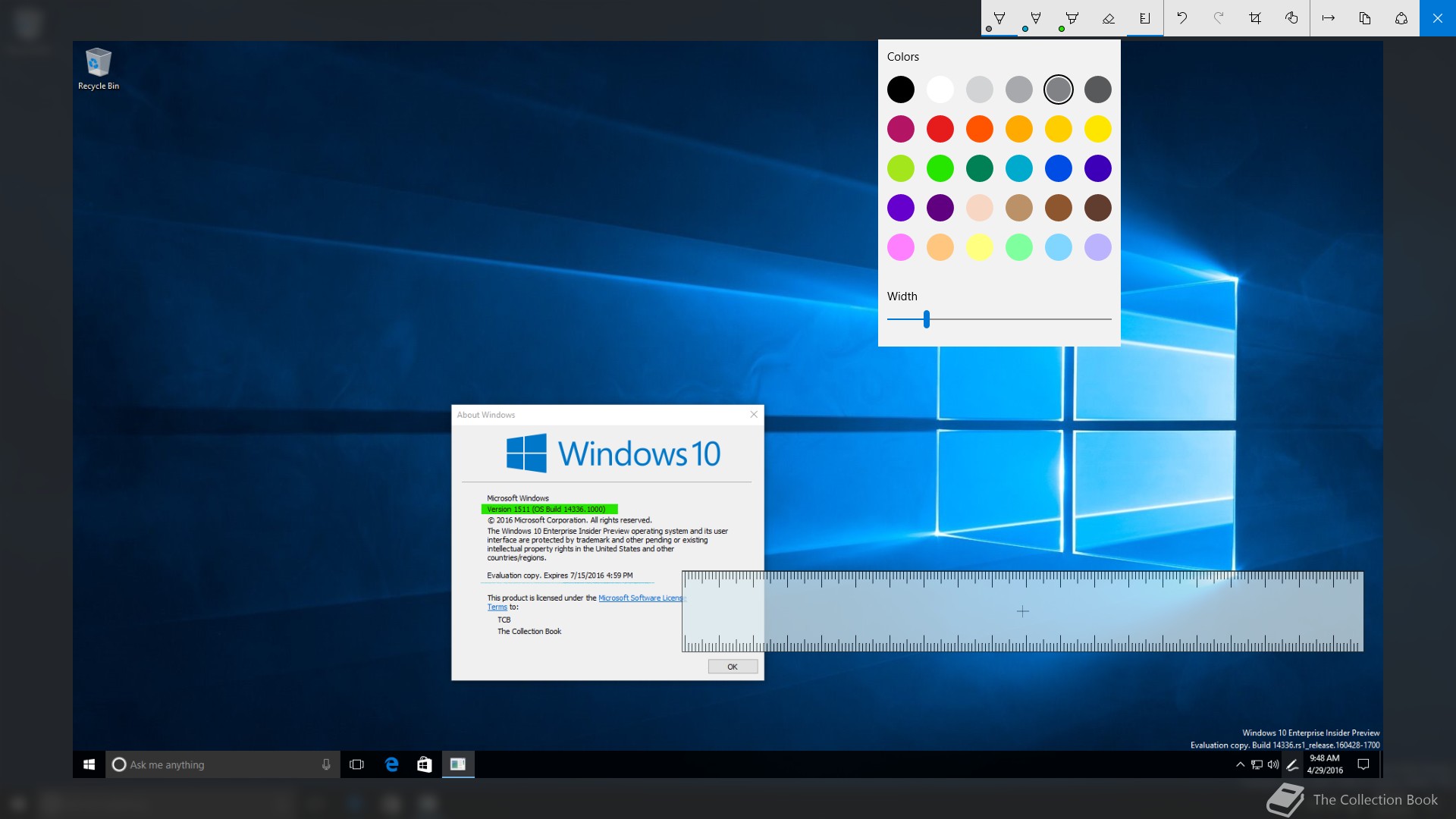Screen dimensions: 1456x819
Task: Choose the tan swatch in fourth row
Action: [x=1019, y=208]
